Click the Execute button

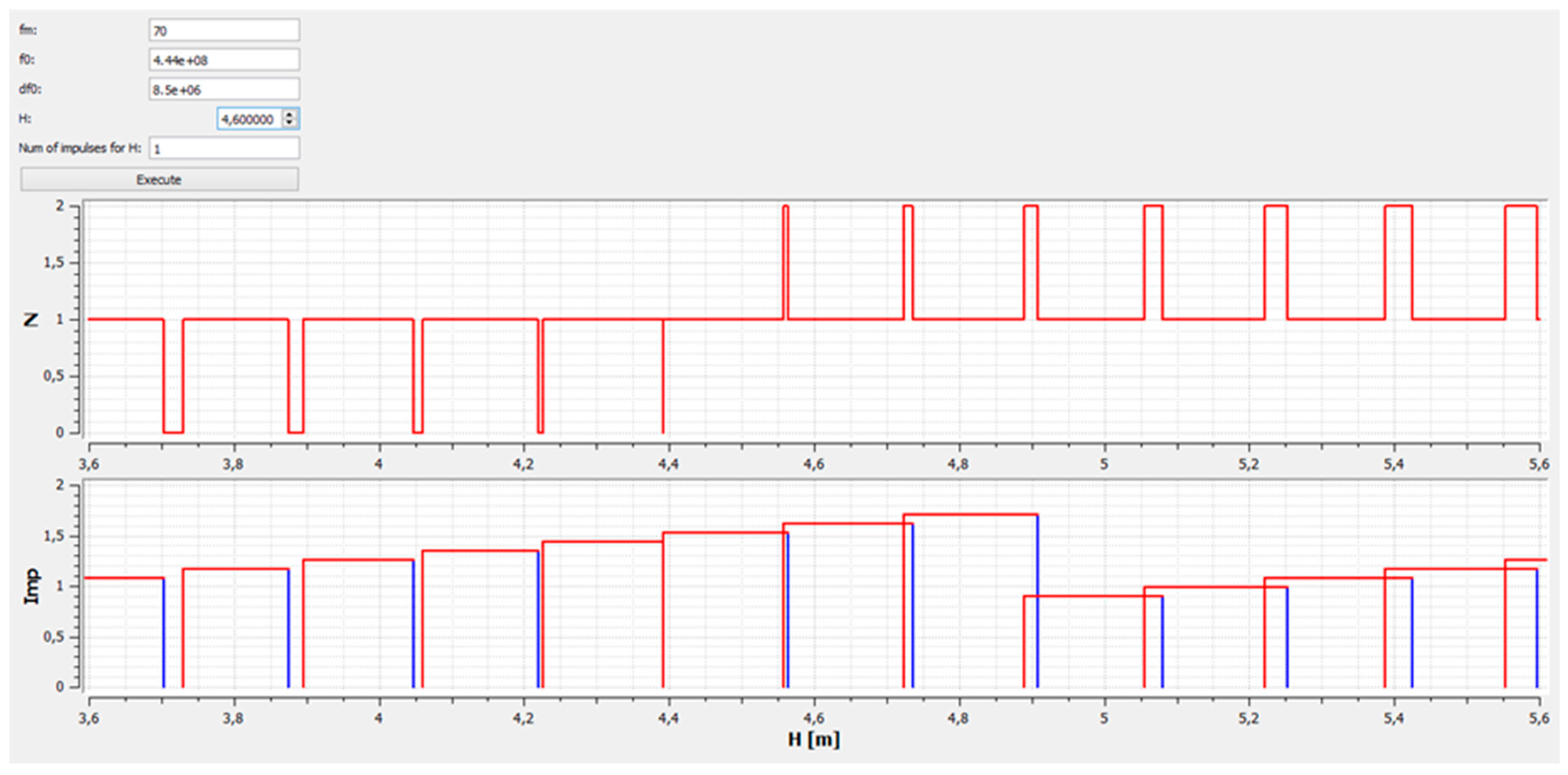click(159, 180)
